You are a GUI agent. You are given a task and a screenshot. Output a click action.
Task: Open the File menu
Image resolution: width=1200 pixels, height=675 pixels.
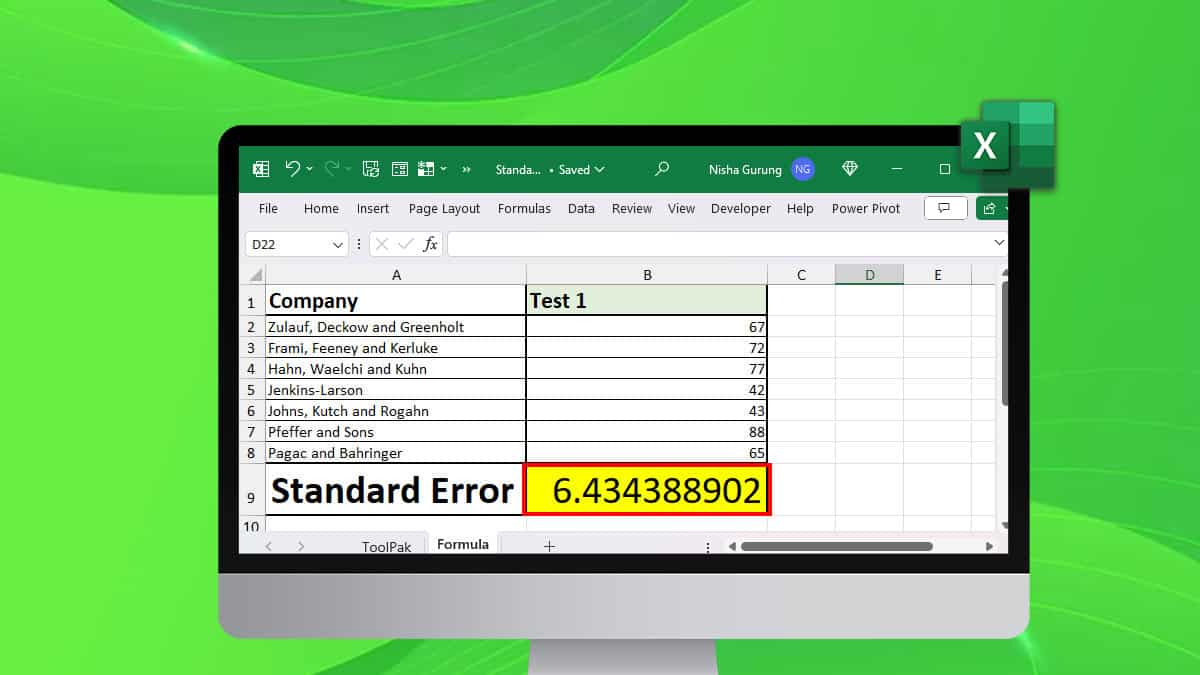pos(267,208)
